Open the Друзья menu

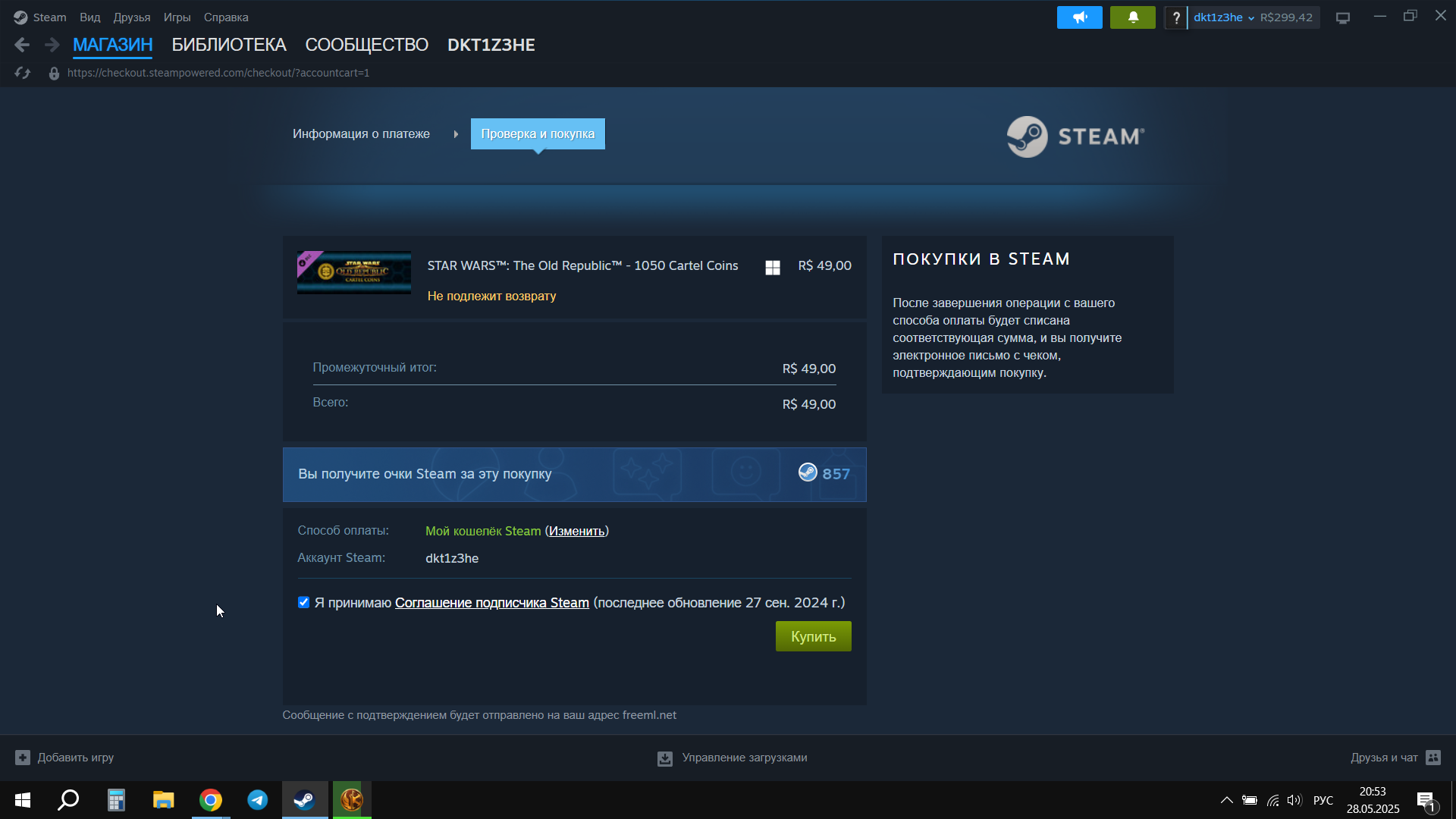click(x=132, y=17)
